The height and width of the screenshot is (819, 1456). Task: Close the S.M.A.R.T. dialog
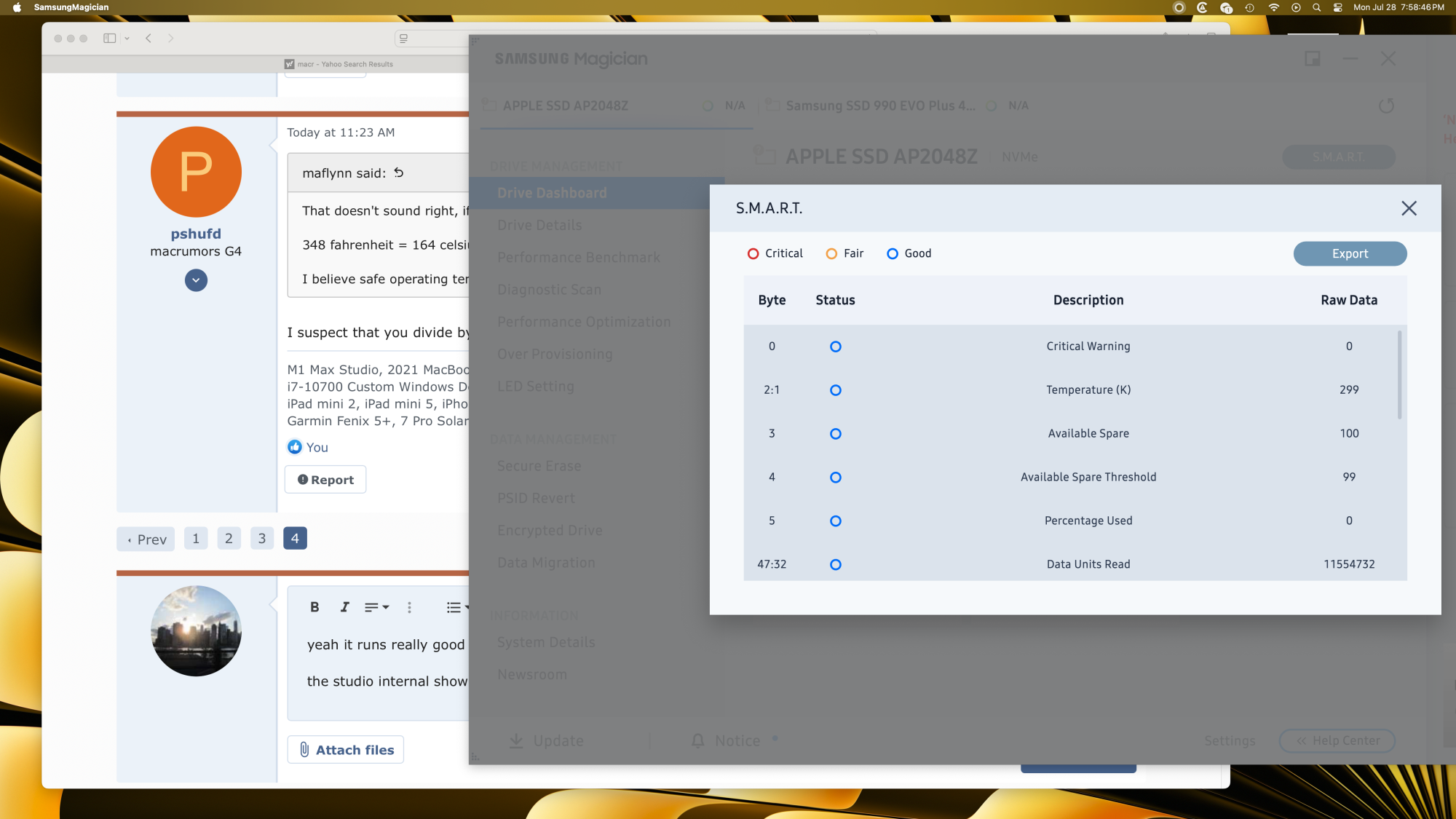(x=1409, y=209)
